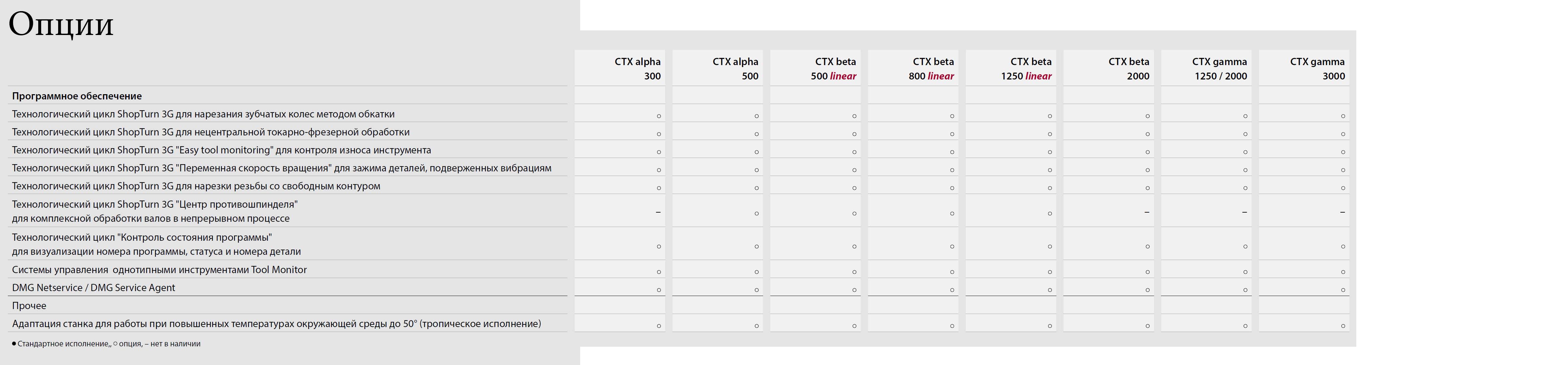Click the 'CTX beta 2000' column header
The image size is (1568, 365).
[1128, 69]
